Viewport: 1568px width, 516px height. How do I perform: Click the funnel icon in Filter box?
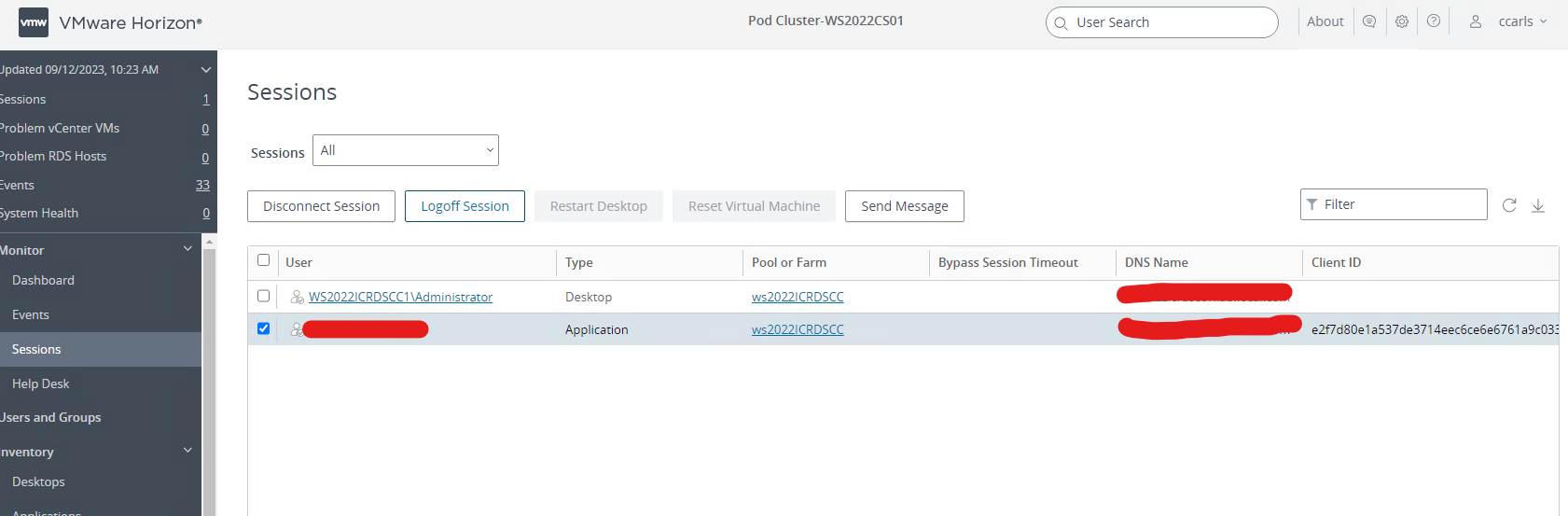coord(1312,204)
